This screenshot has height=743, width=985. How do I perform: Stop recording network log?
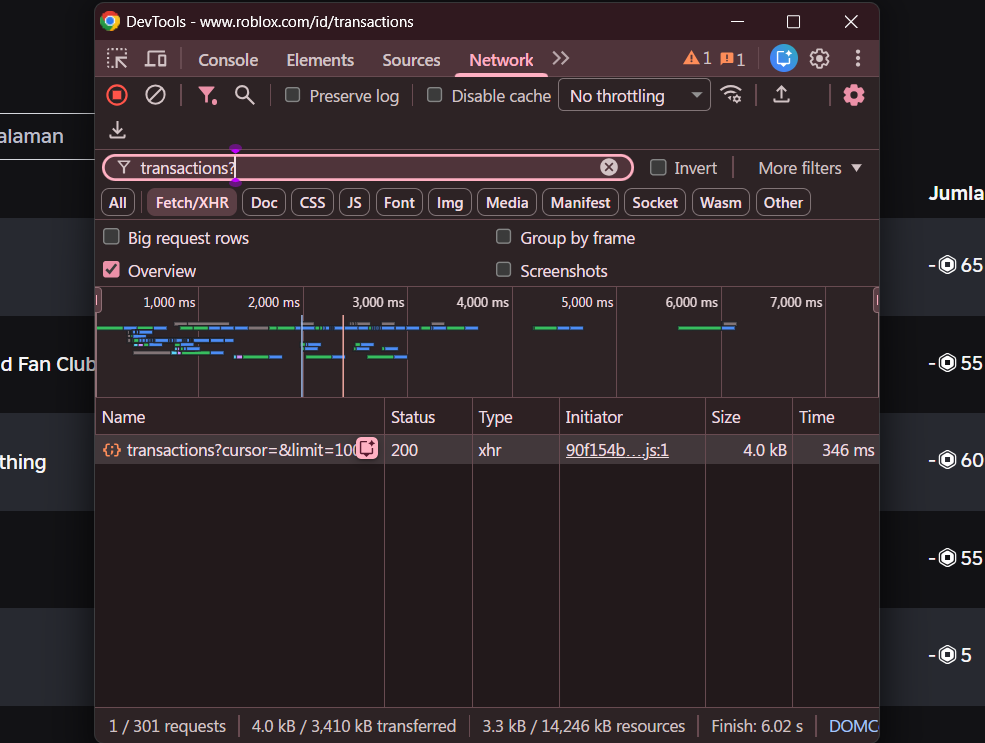(116, 95)
